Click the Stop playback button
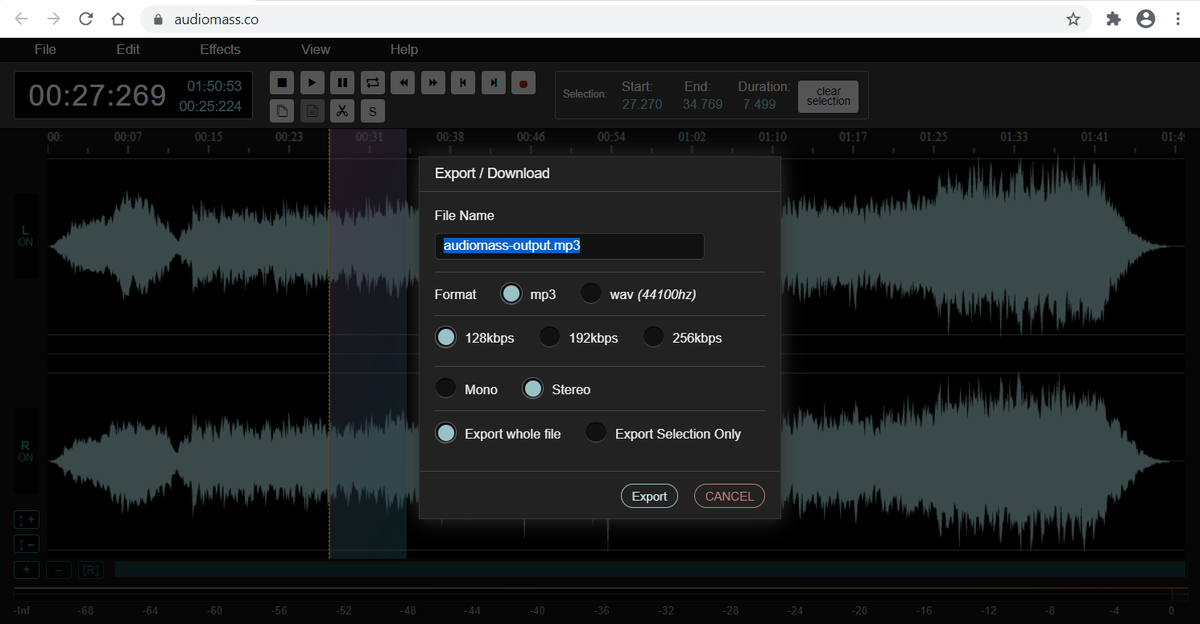Image resolution: width=1200 pixels, height=624 pixels. point(282,83)
